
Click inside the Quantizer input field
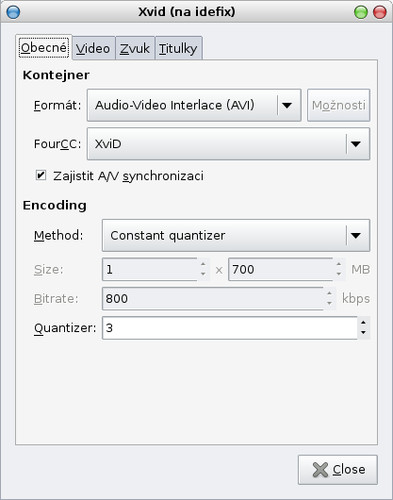tap(230, 328)
